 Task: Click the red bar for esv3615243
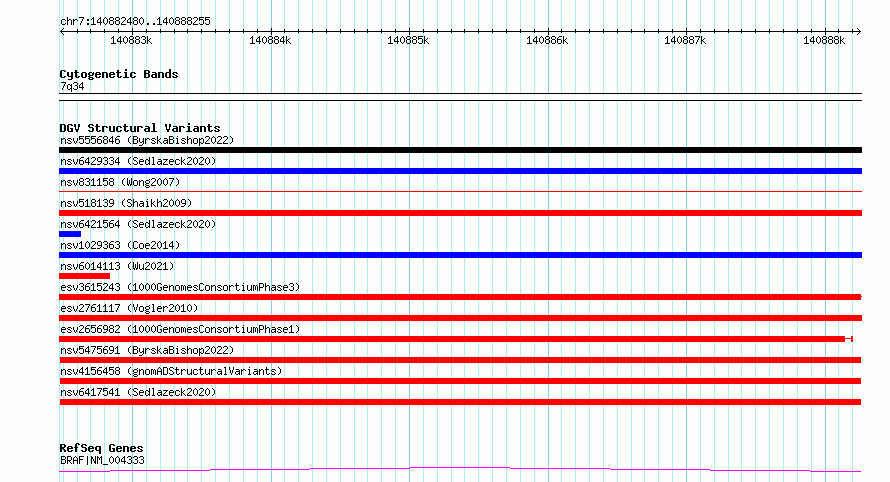pyautogui.click(x=460, y=297)
